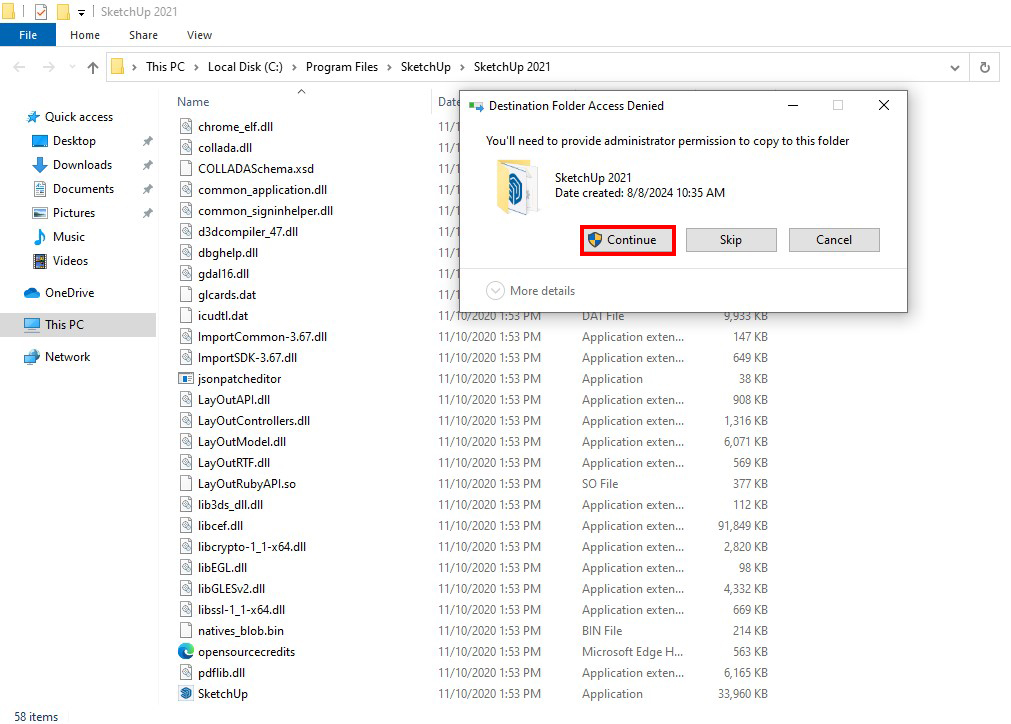Sort files by the Name column header

pyautogui.click(x=193, y=102)
